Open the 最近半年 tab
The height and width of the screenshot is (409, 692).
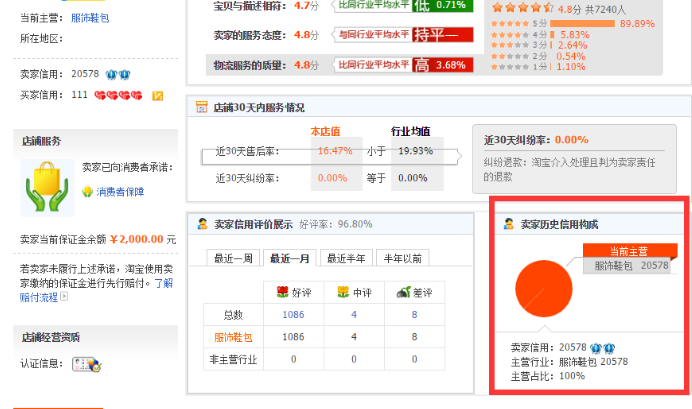coord(349,258)
